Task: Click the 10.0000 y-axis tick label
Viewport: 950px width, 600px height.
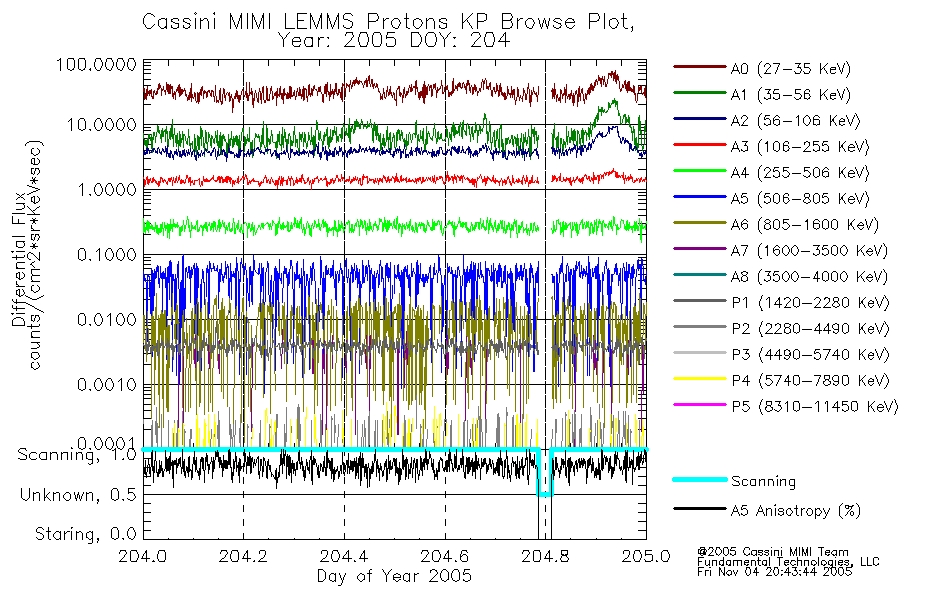Action: 101,125
